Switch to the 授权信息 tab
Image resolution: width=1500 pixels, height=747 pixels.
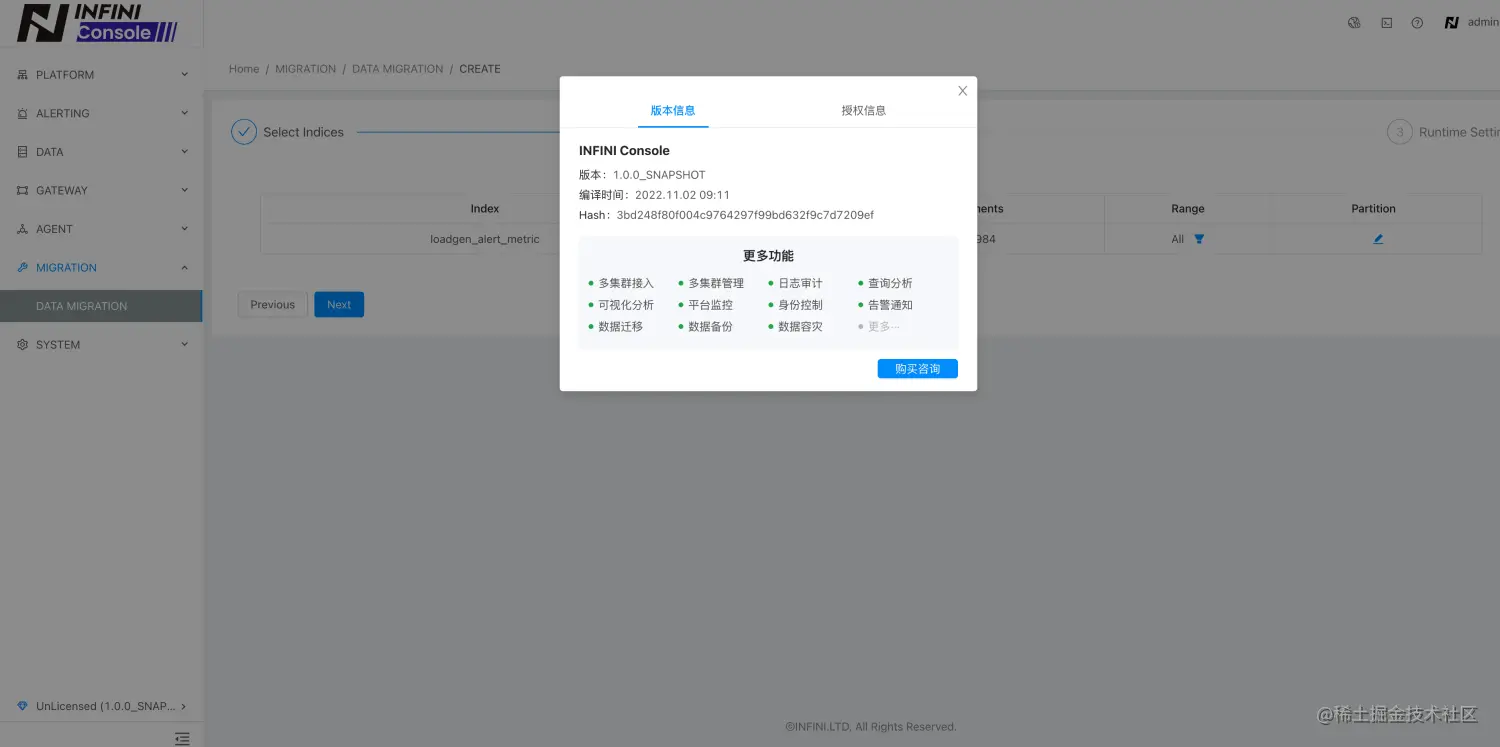point(862,110)
